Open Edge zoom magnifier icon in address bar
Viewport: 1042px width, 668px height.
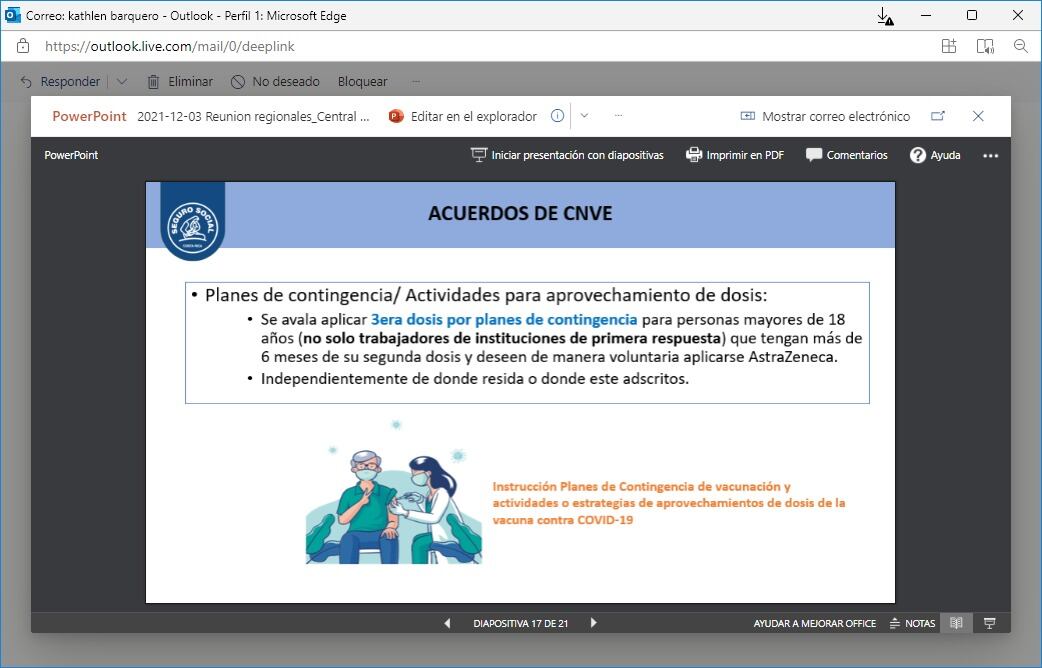point(1020,46)
